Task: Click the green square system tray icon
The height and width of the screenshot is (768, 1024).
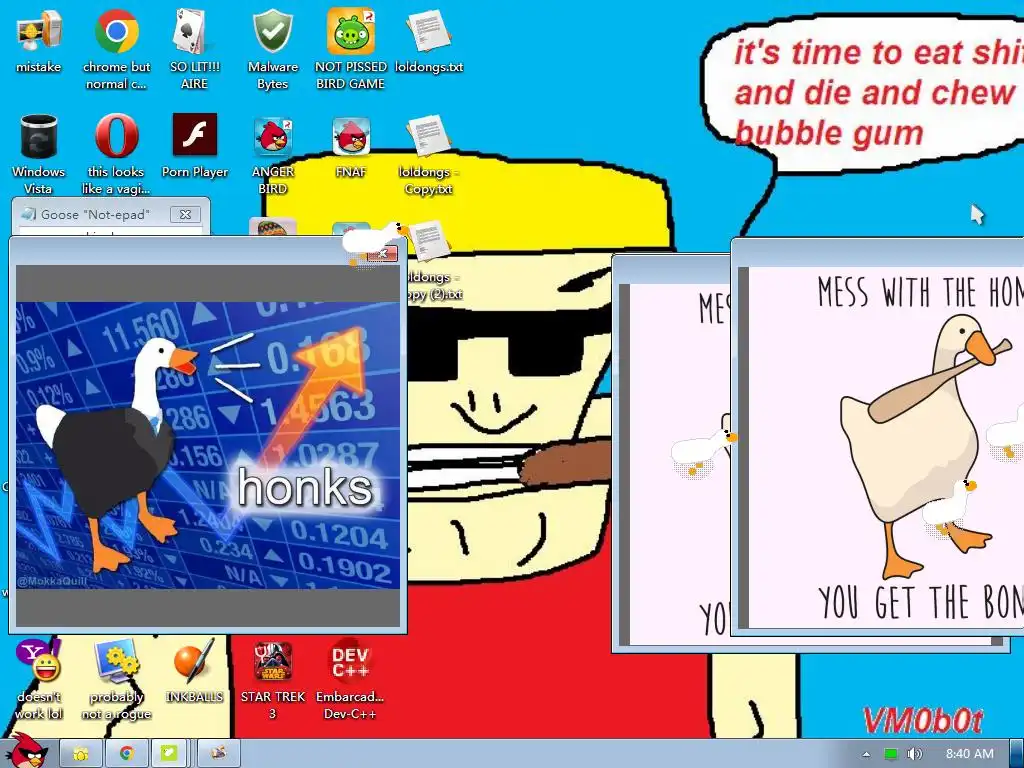Action: pyautogui.click(x=891, y=754)
